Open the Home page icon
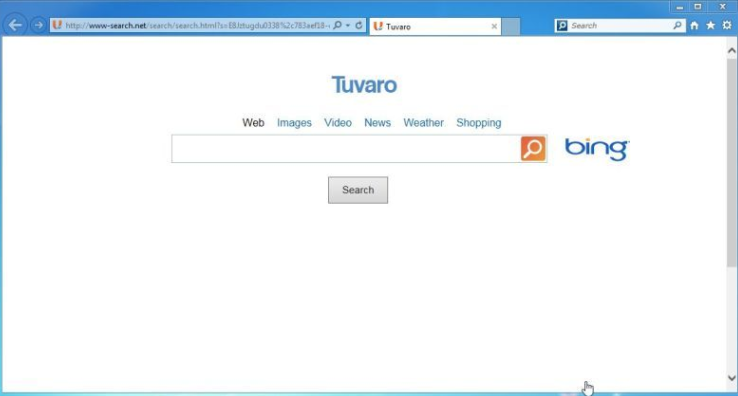Image resolution: width=738 pixels, height=396 pixels. point(694,25)
